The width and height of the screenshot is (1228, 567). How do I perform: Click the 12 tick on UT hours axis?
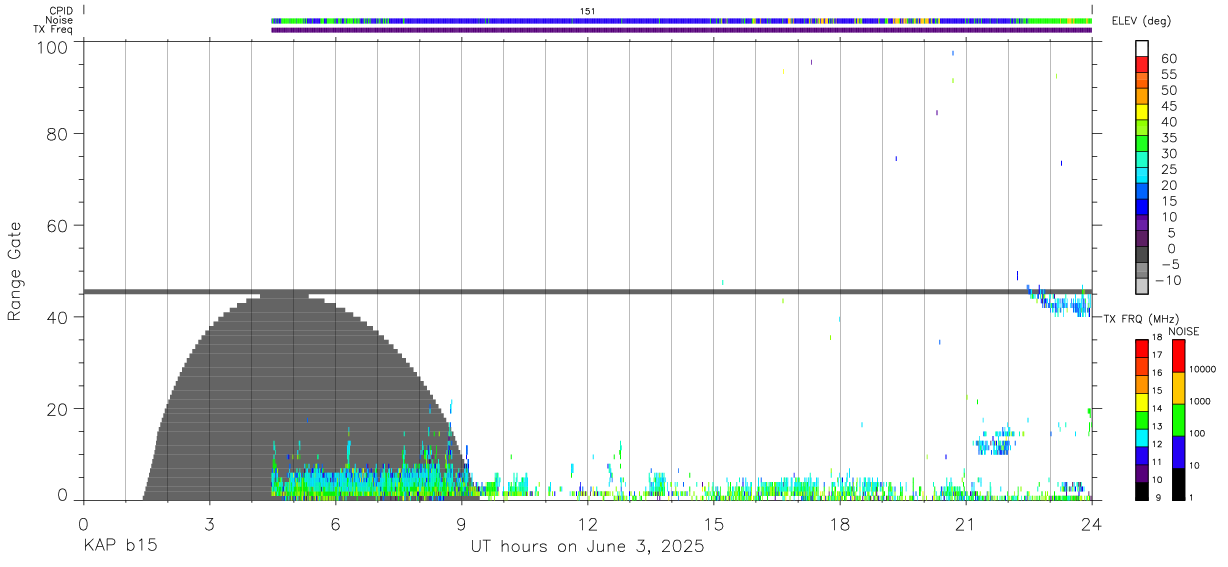click(x=587, y=525)
